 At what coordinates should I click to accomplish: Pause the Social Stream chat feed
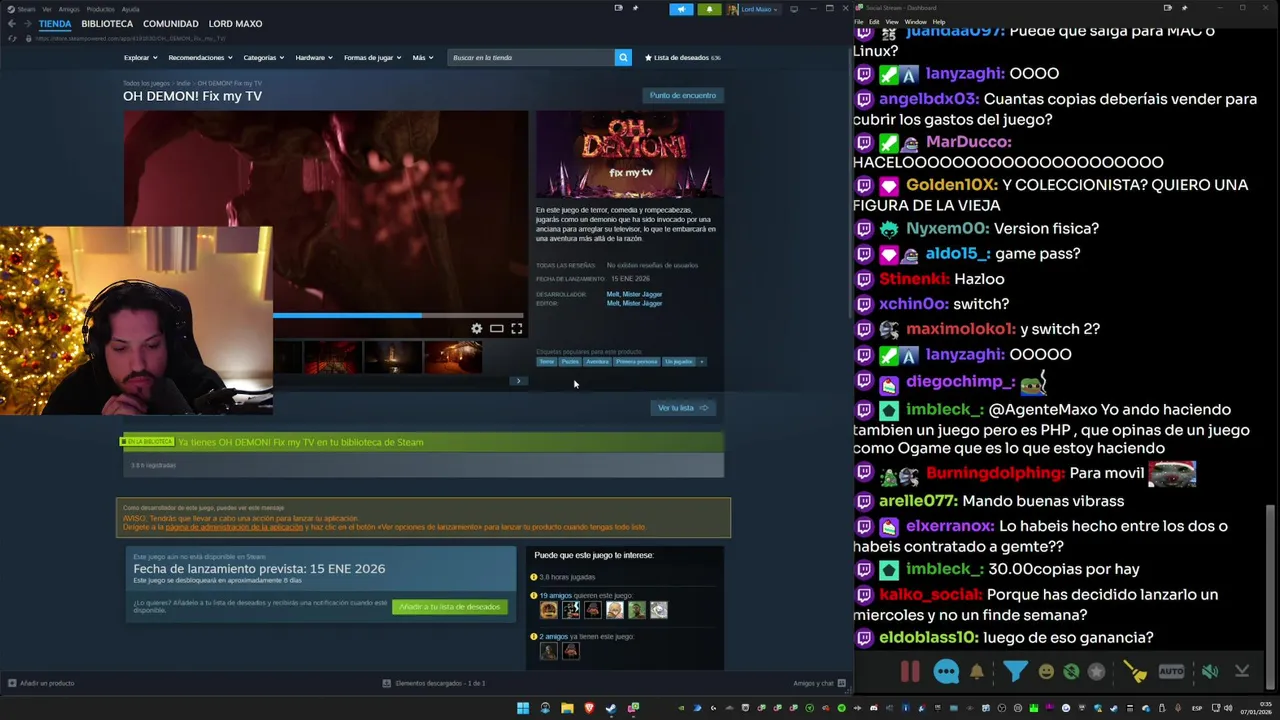pos(910,672)
